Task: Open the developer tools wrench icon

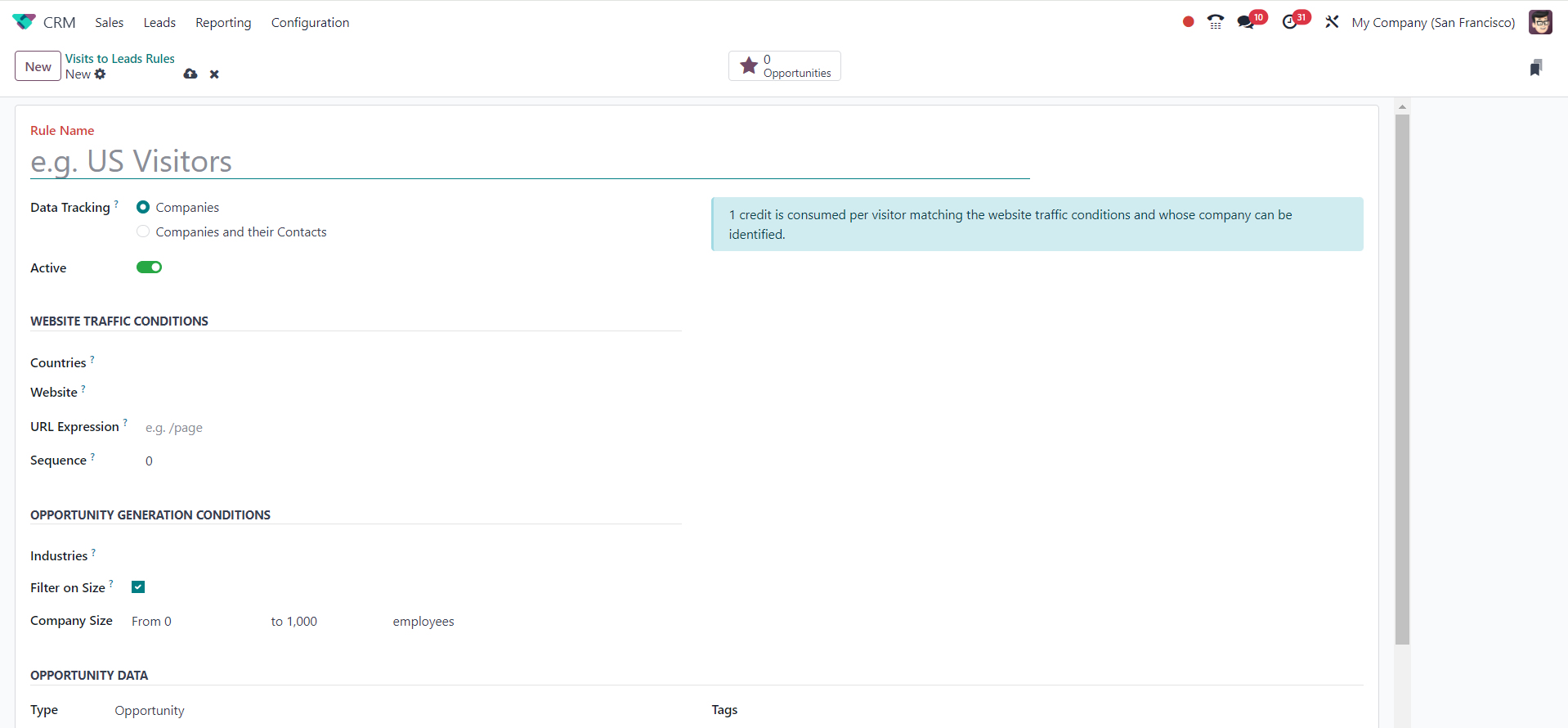Action: coord(1332,22)
